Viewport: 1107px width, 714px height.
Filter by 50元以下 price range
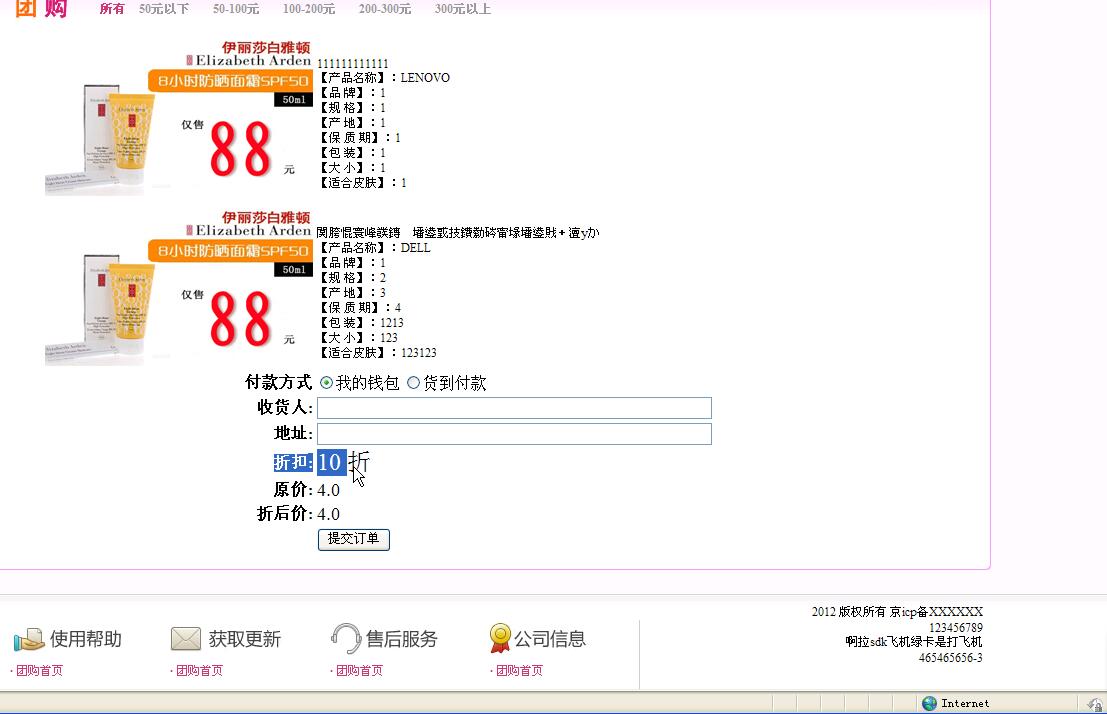[x=164, y=9]
